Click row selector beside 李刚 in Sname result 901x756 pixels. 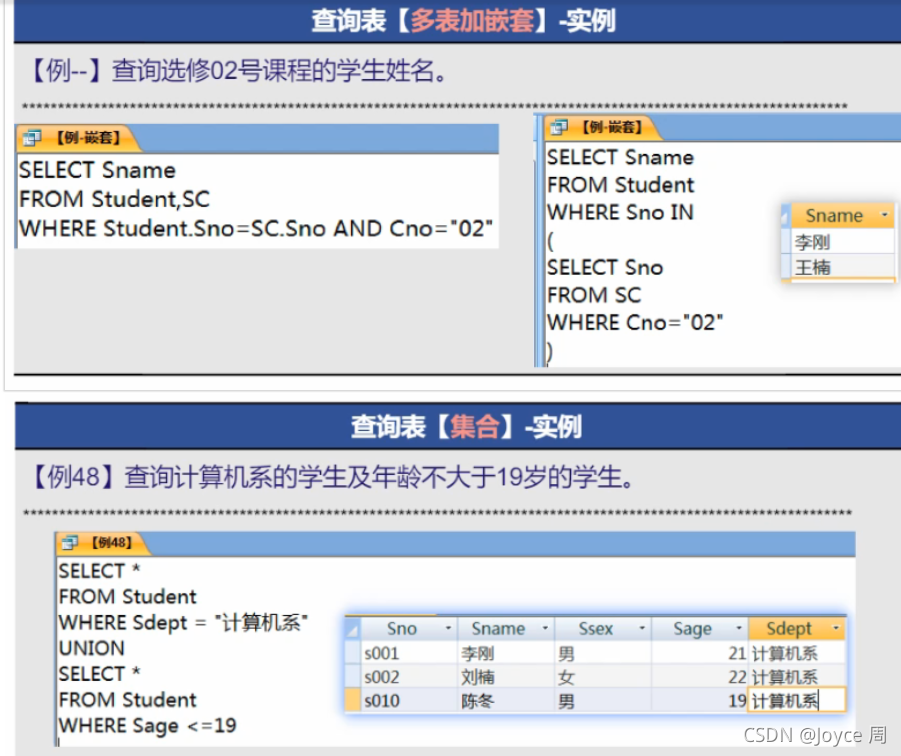point(786,242)
